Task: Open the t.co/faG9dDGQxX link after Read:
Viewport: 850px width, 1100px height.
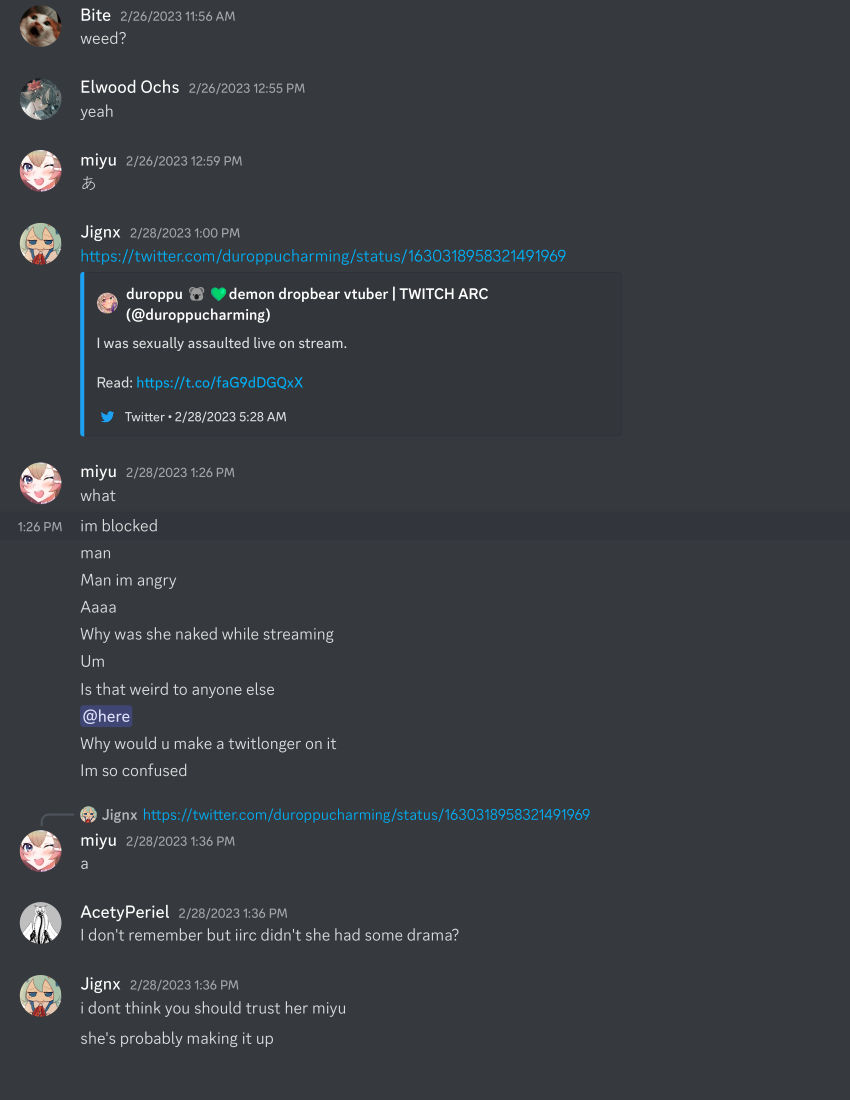Action: point(220,382)
